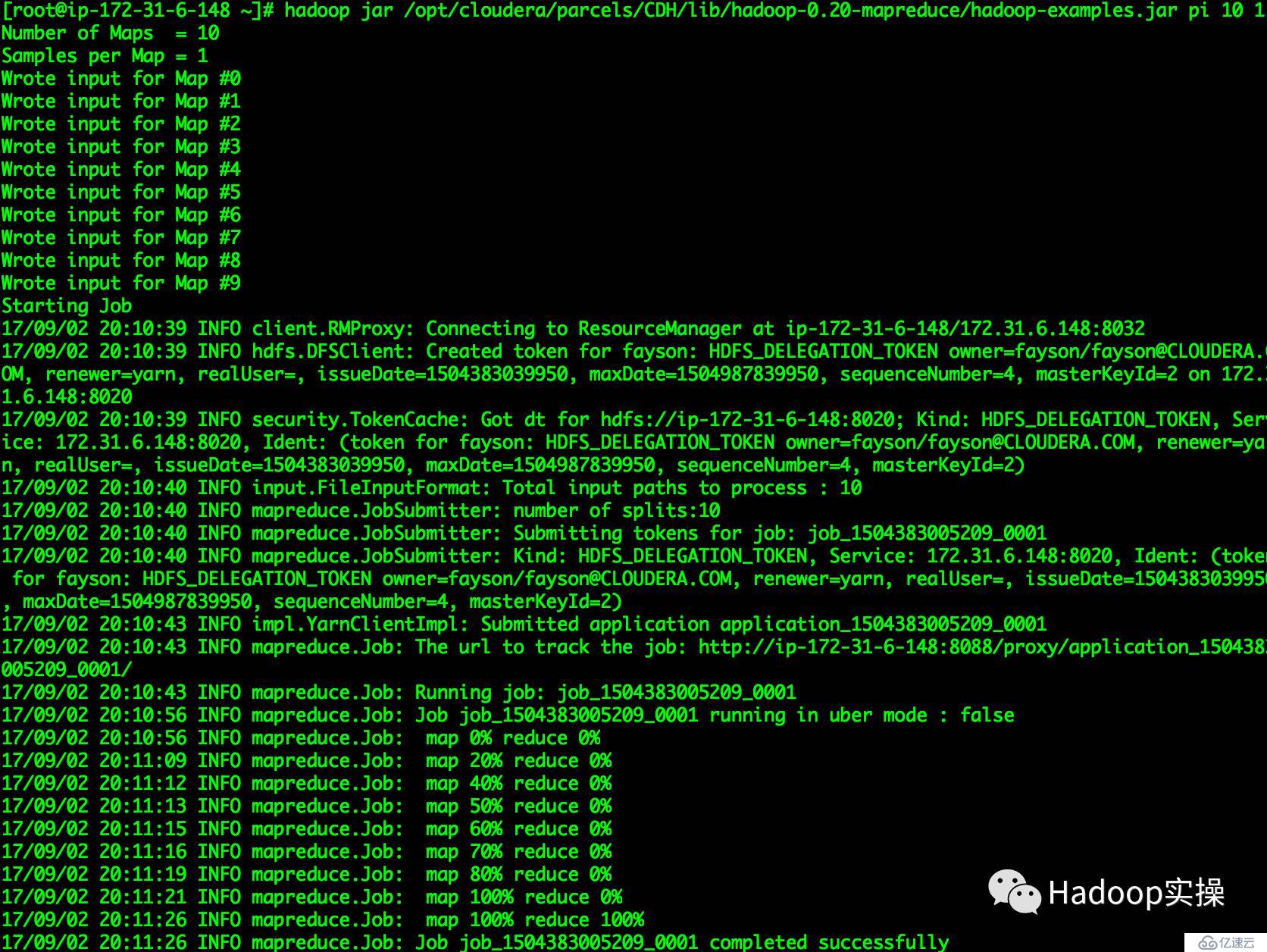Click the 'number of splits:10' line
Image resolution: width=1267 pixels, height=952 pixels.
coord(361,511)
